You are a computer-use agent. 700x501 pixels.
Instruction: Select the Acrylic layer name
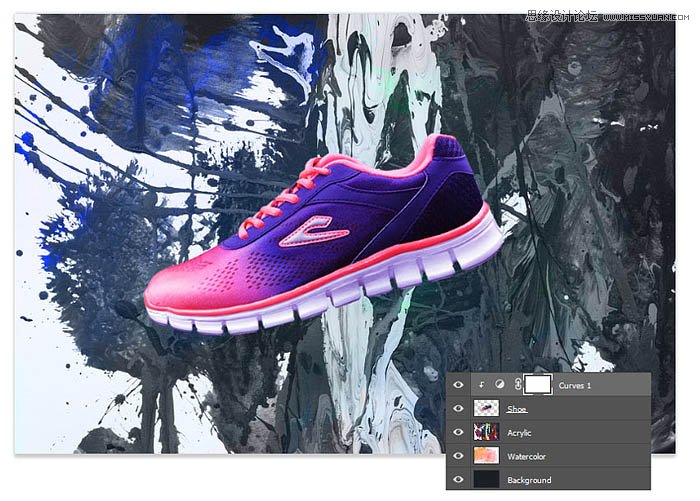[x=520, y=432]
